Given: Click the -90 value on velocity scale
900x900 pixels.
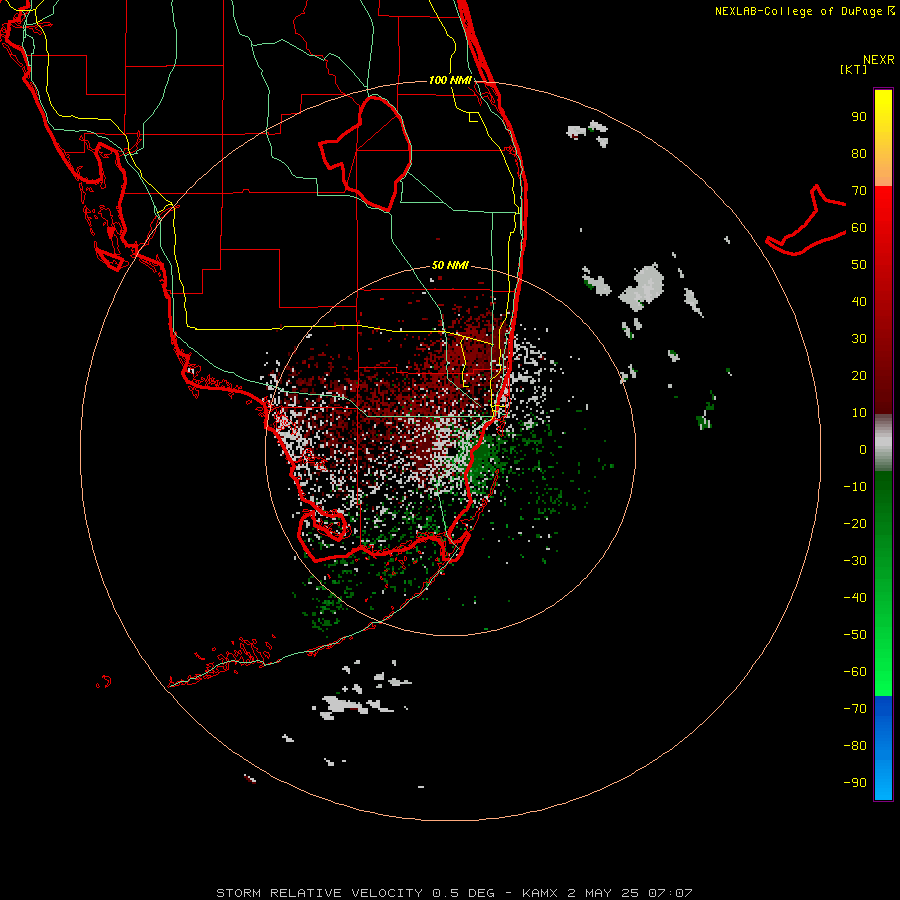Looking at the screenshot, I should tap(855, 782).
